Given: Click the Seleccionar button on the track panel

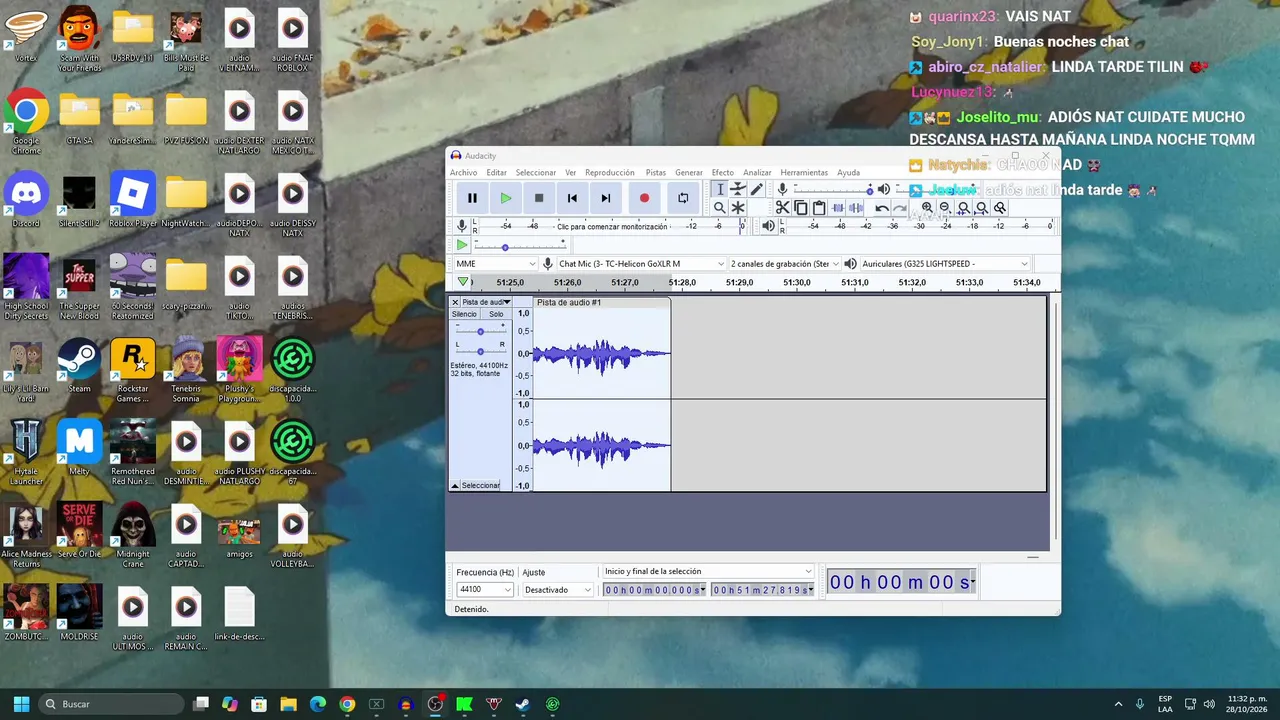Looking at the screenshot, I should point(481,485).
